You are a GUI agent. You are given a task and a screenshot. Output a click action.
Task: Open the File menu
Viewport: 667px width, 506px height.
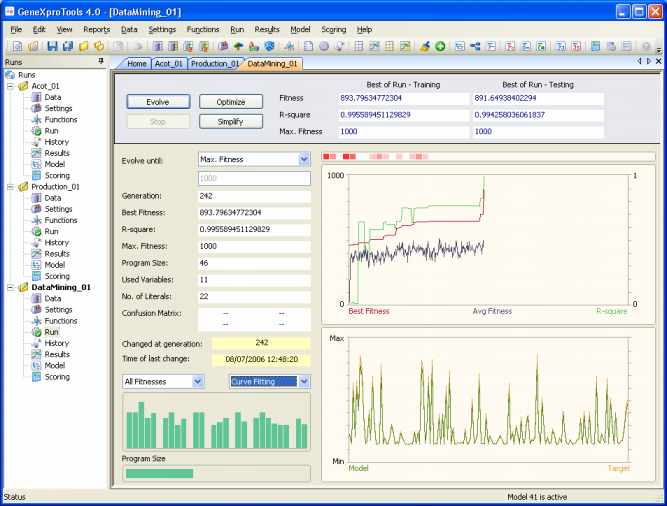(x=16, y=29)
